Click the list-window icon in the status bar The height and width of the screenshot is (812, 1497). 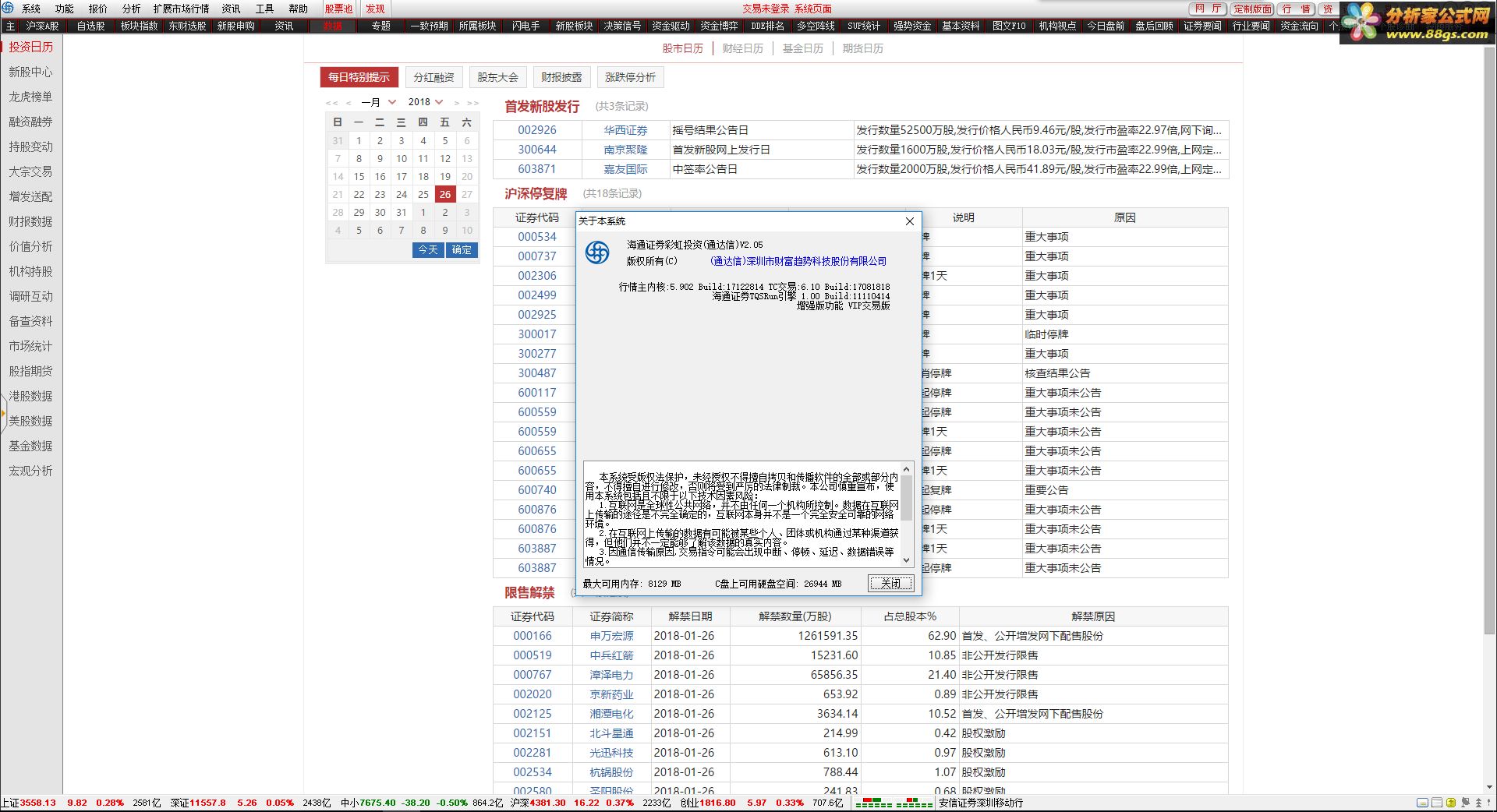[x=1437, y=803]
